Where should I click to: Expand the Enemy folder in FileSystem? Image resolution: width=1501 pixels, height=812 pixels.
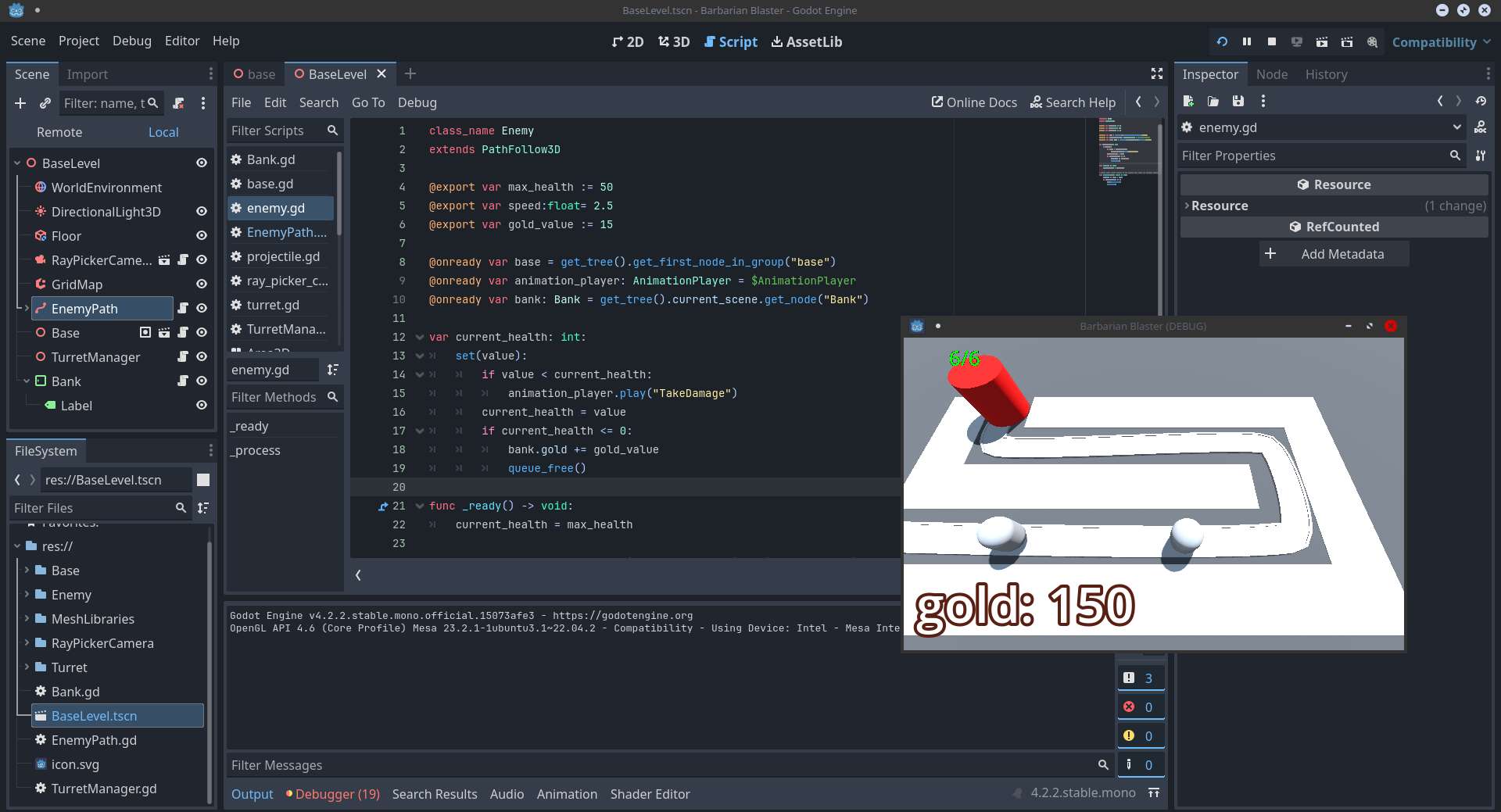coord(27,595)
